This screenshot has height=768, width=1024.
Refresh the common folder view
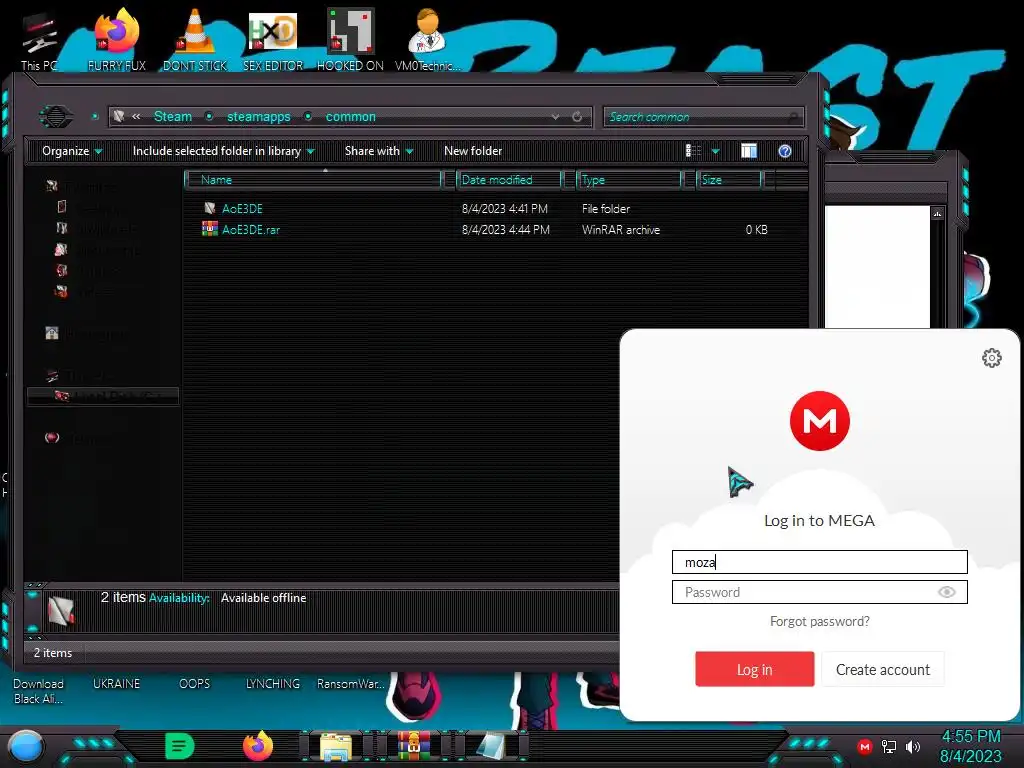tap(577, 117)
